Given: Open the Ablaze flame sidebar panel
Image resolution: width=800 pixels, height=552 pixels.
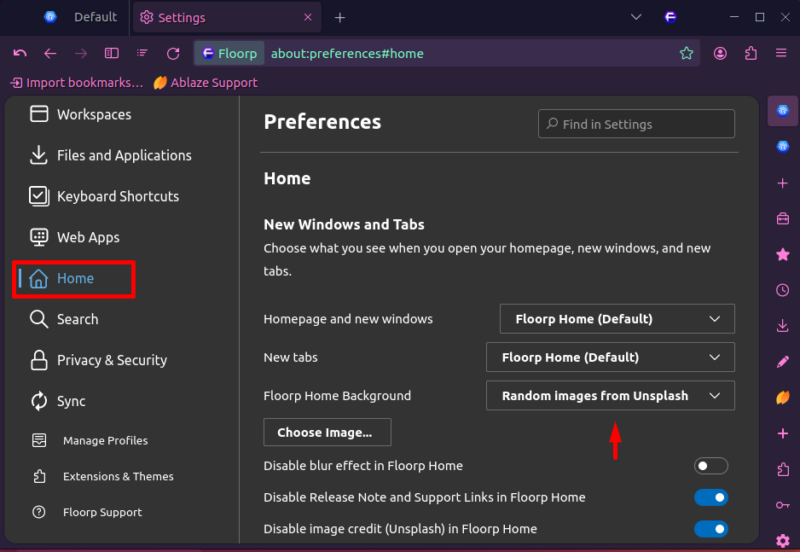Looking at the screenshot, I should coord(783,397).
